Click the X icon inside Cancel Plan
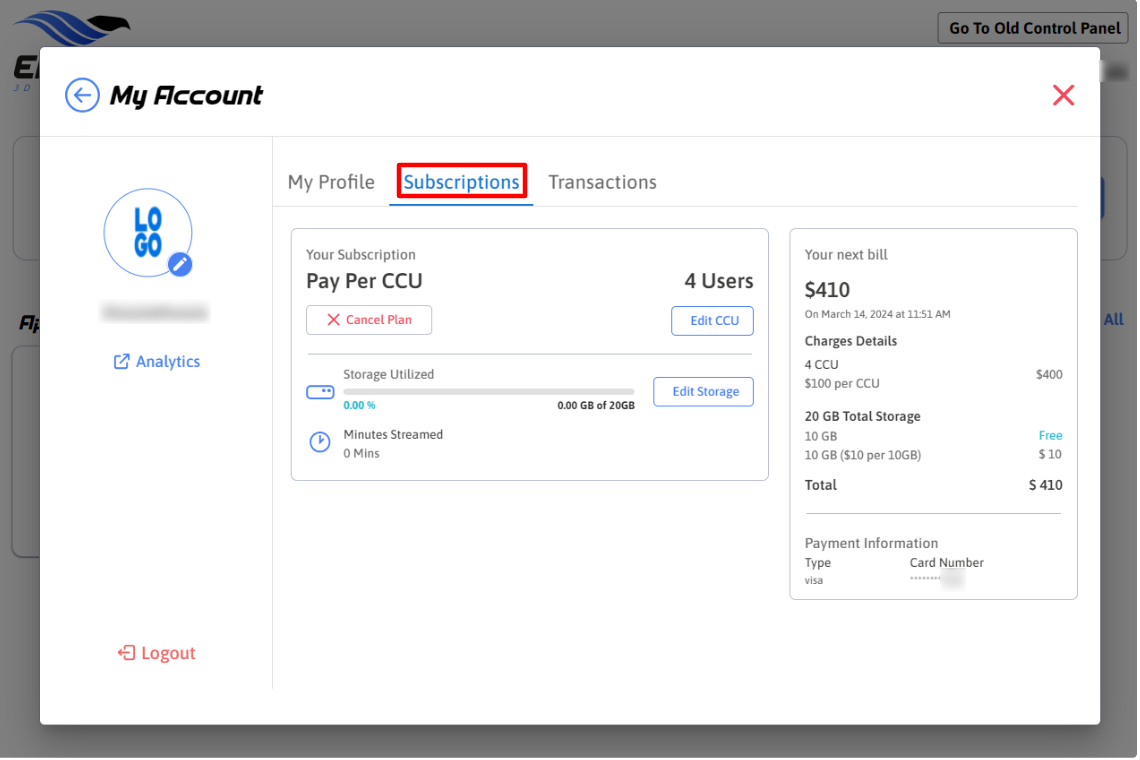The width and height of the screenshot is (1140, 760). (334, 320)
